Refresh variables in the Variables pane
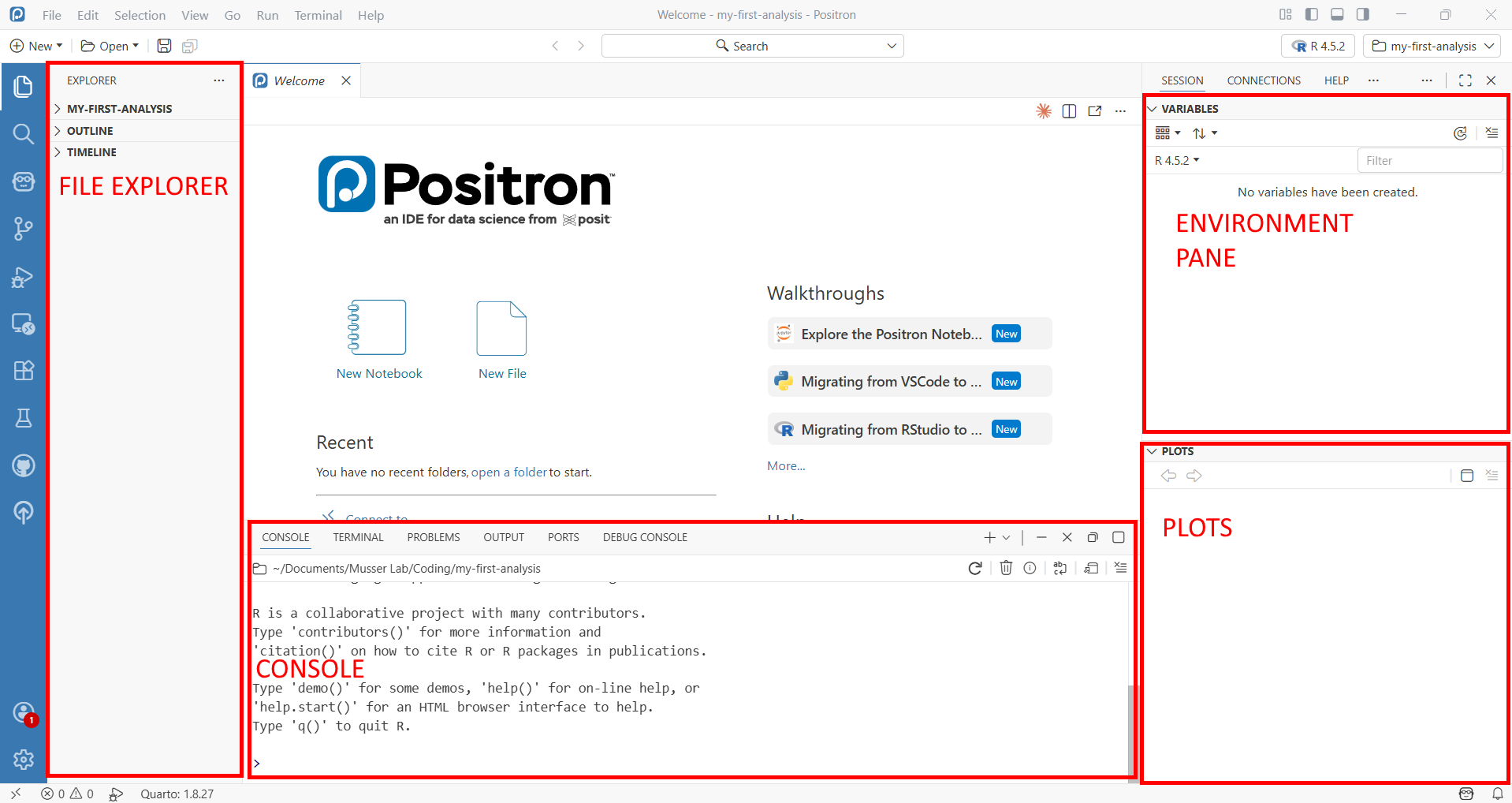 point(1460,133)
